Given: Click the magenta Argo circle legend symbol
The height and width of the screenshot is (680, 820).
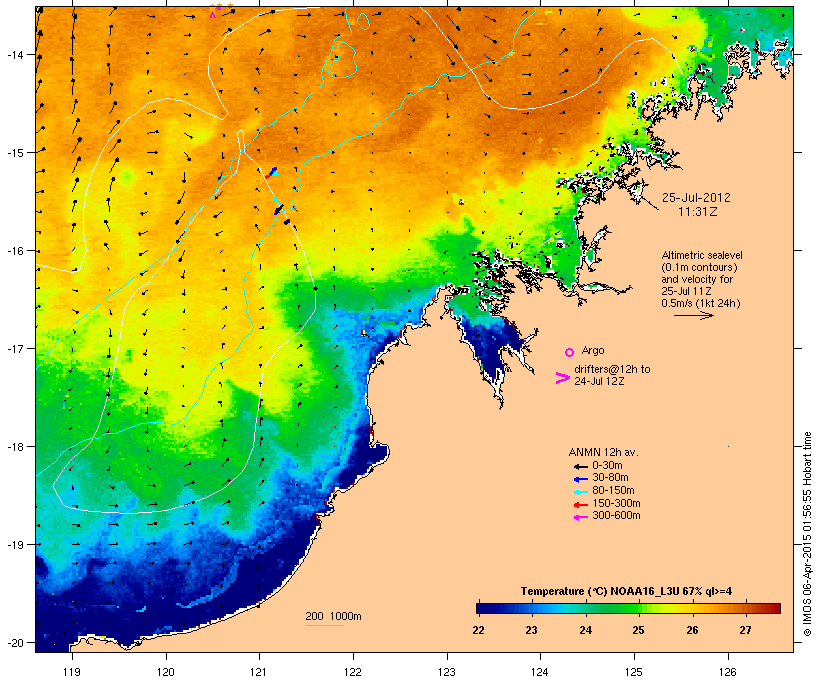Looking at the screenshot, I should pyautogui.click(x=570, y=352).
